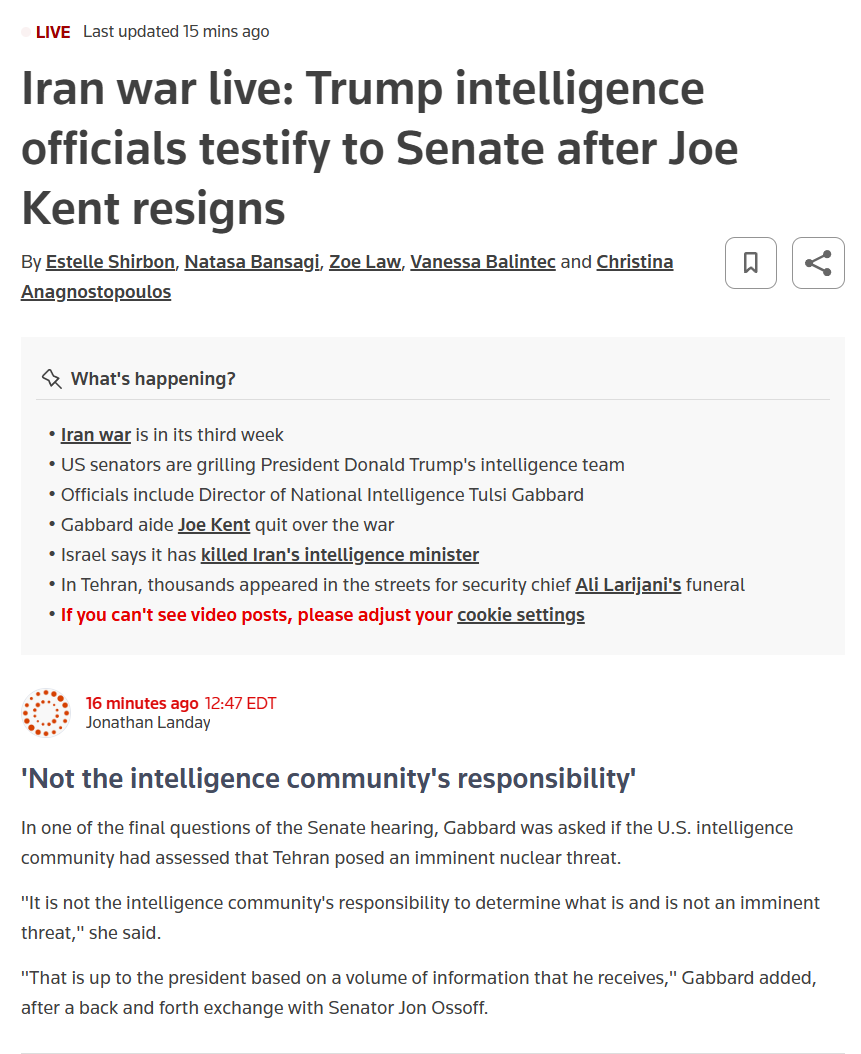Visit Natasa Bansagi's author page
The image size is (861, 1054).
tap(252, 262)
